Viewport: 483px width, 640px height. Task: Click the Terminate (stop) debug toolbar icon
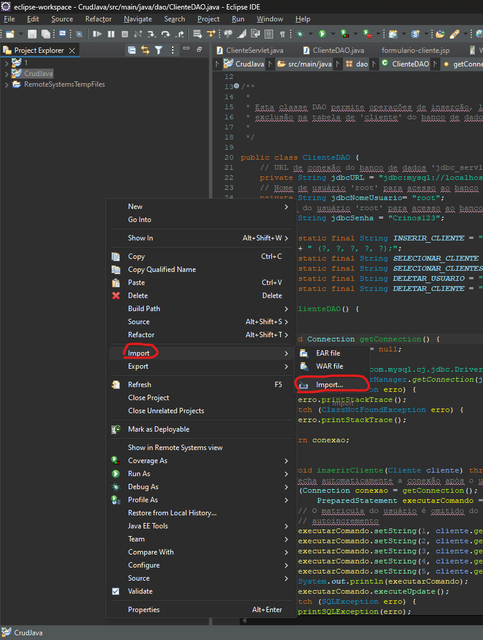[125, 34]
